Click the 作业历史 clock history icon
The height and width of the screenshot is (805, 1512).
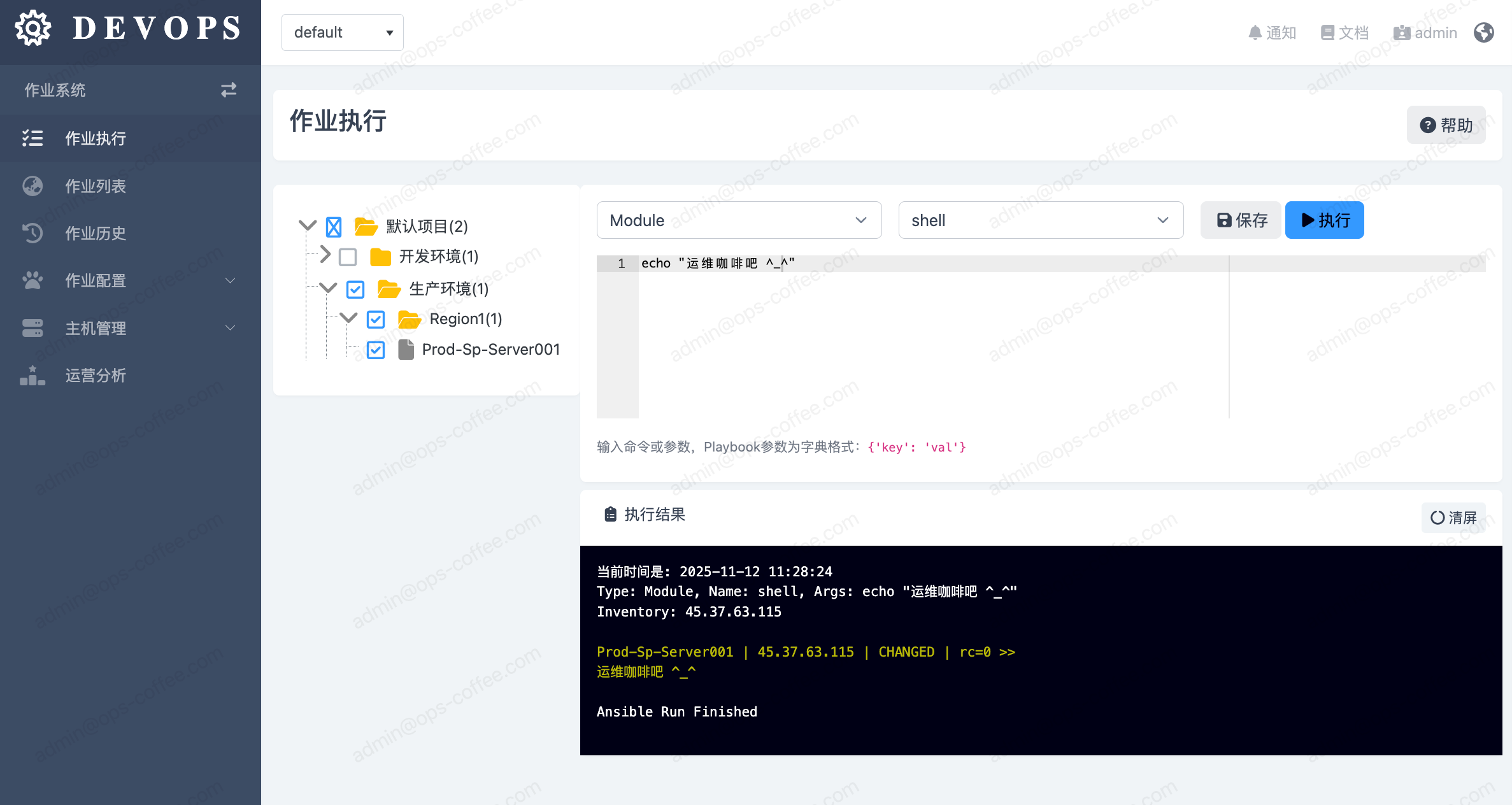pos(32,233)
